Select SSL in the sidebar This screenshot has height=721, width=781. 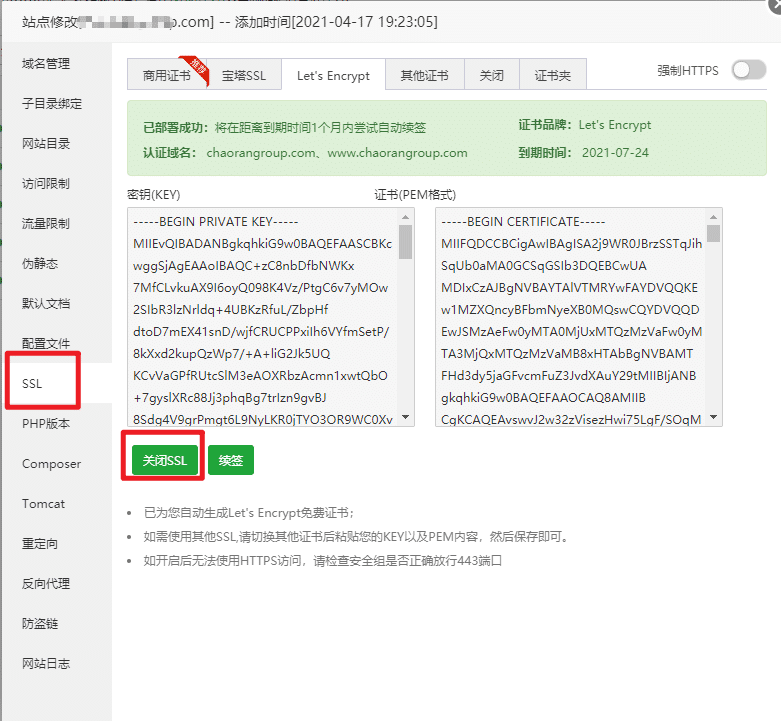(32, 383)
